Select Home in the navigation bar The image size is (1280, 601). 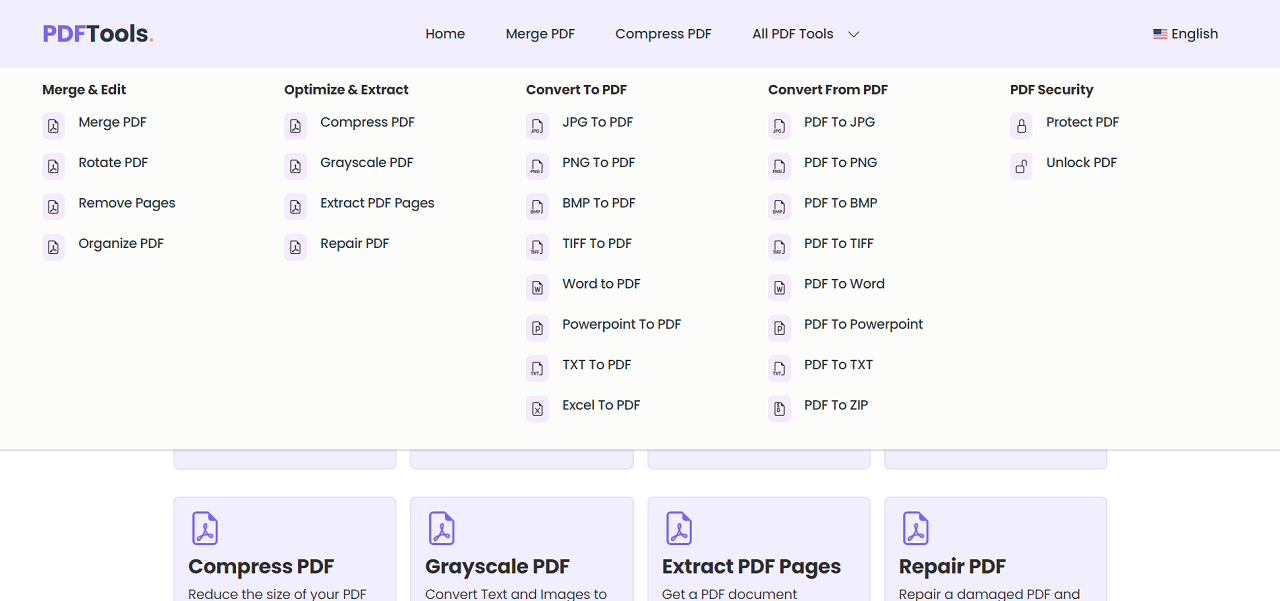[x=445, y=33]
